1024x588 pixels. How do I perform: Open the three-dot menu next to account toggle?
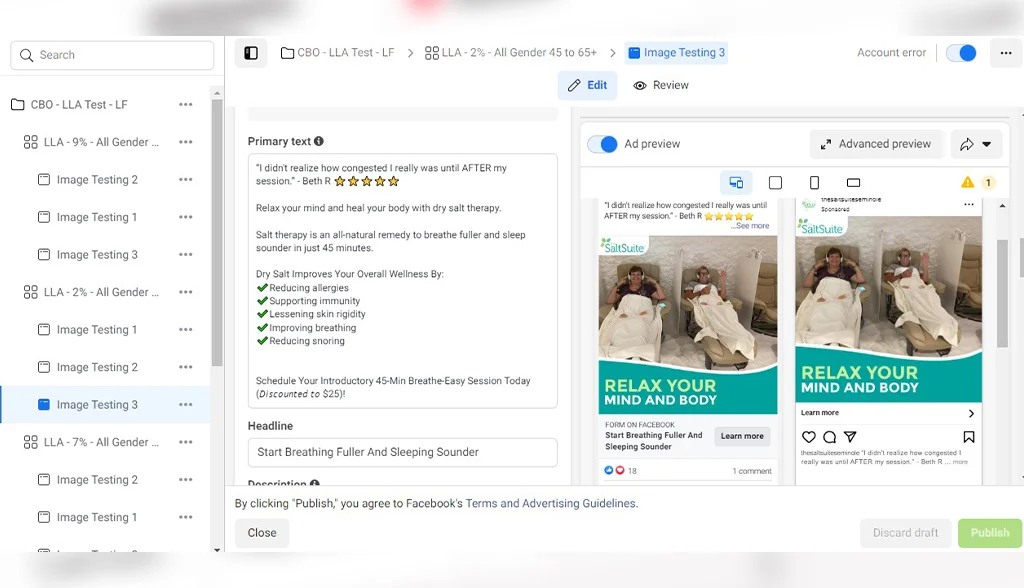tap(1006, 53)
